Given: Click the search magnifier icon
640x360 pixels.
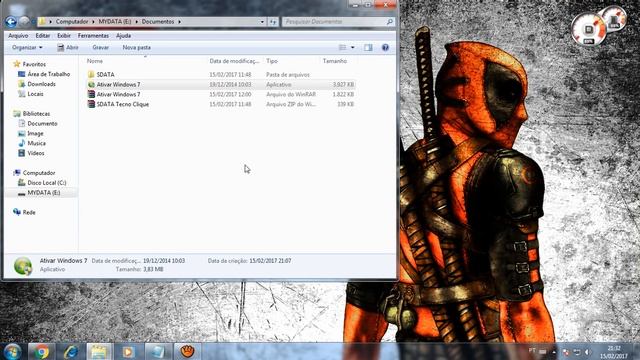Looking at the screenshot, I should click(390, 22).
